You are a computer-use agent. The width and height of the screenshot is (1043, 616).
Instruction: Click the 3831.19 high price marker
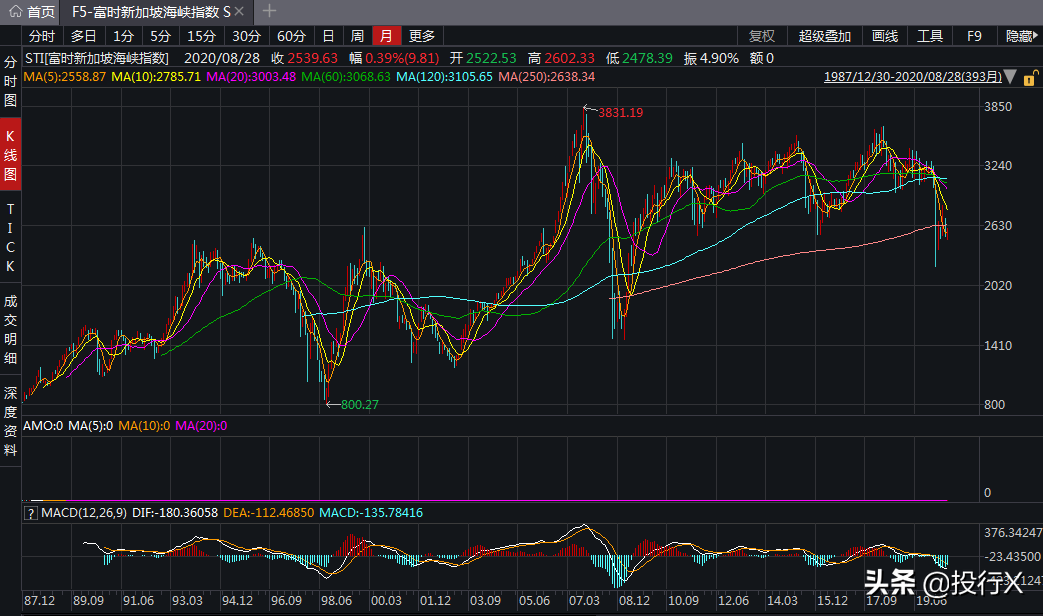click(x=621, y=112)
